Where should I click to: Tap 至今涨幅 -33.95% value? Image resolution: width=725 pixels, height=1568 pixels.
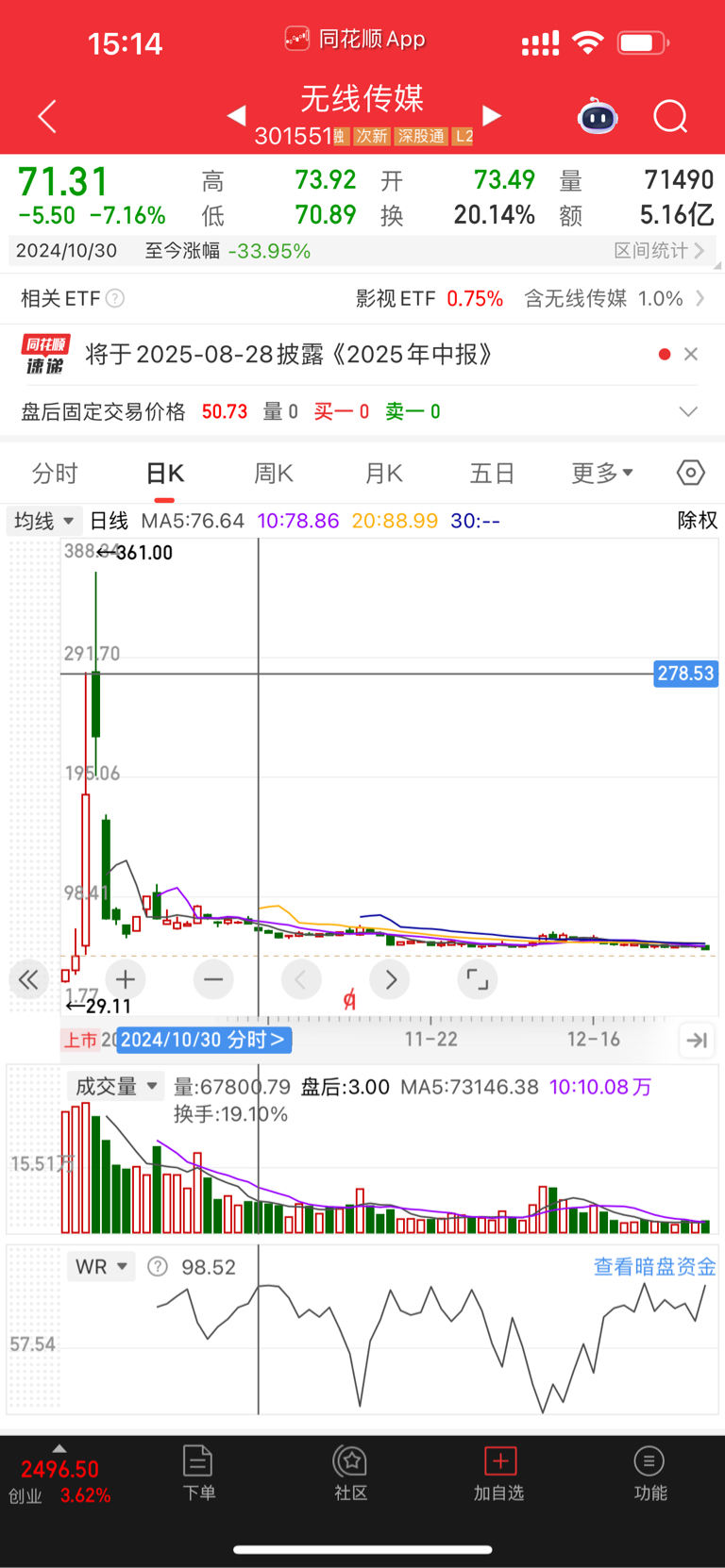click(228, 250)
